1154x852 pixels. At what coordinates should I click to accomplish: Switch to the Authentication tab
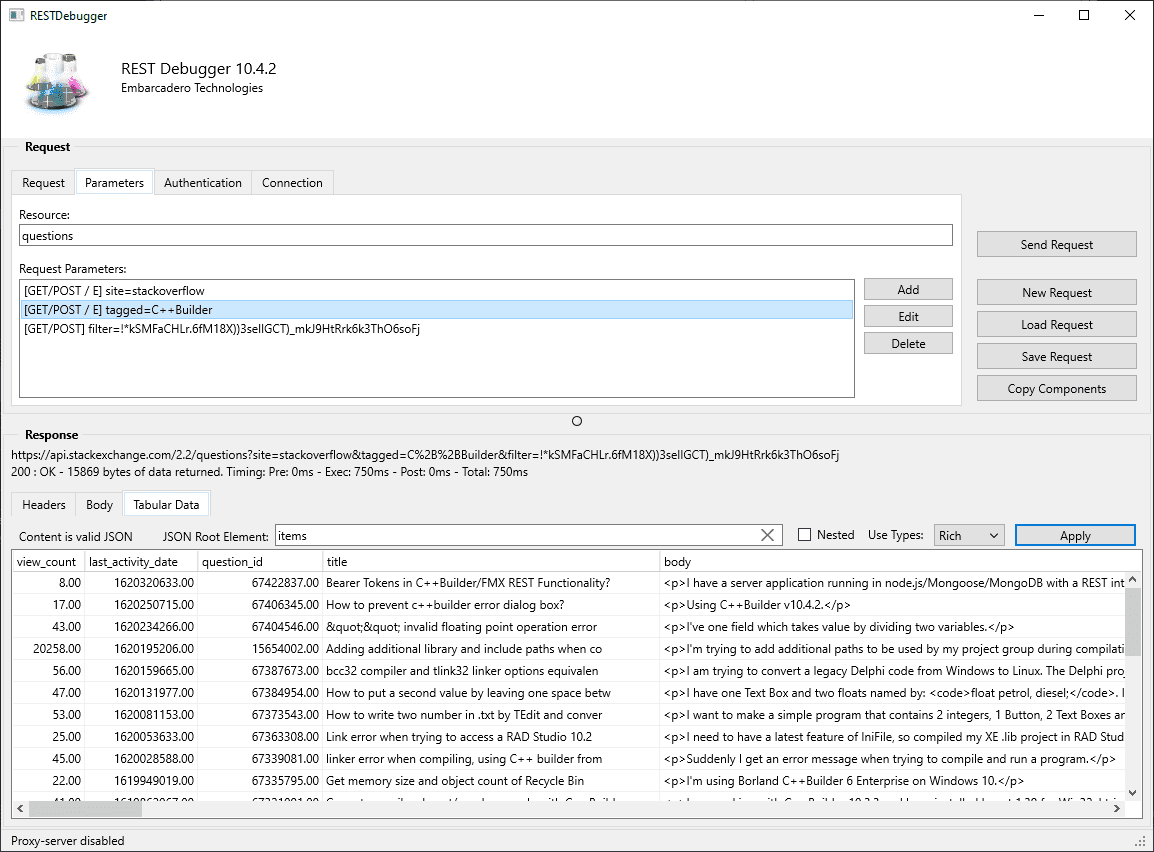click(202, 182)
